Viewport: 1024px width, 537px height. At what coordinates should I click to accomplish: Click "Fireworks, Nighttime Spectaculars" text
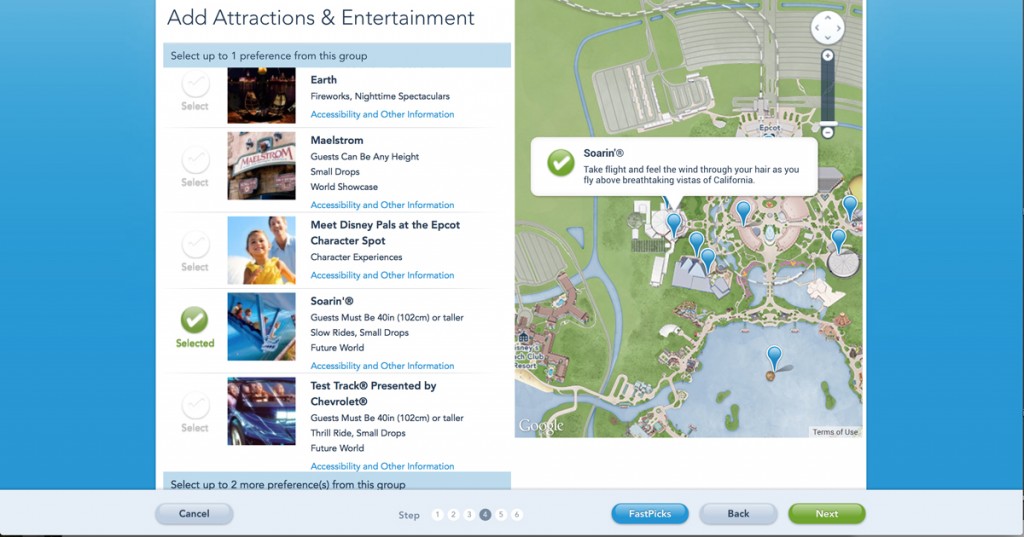click(379, 96)
